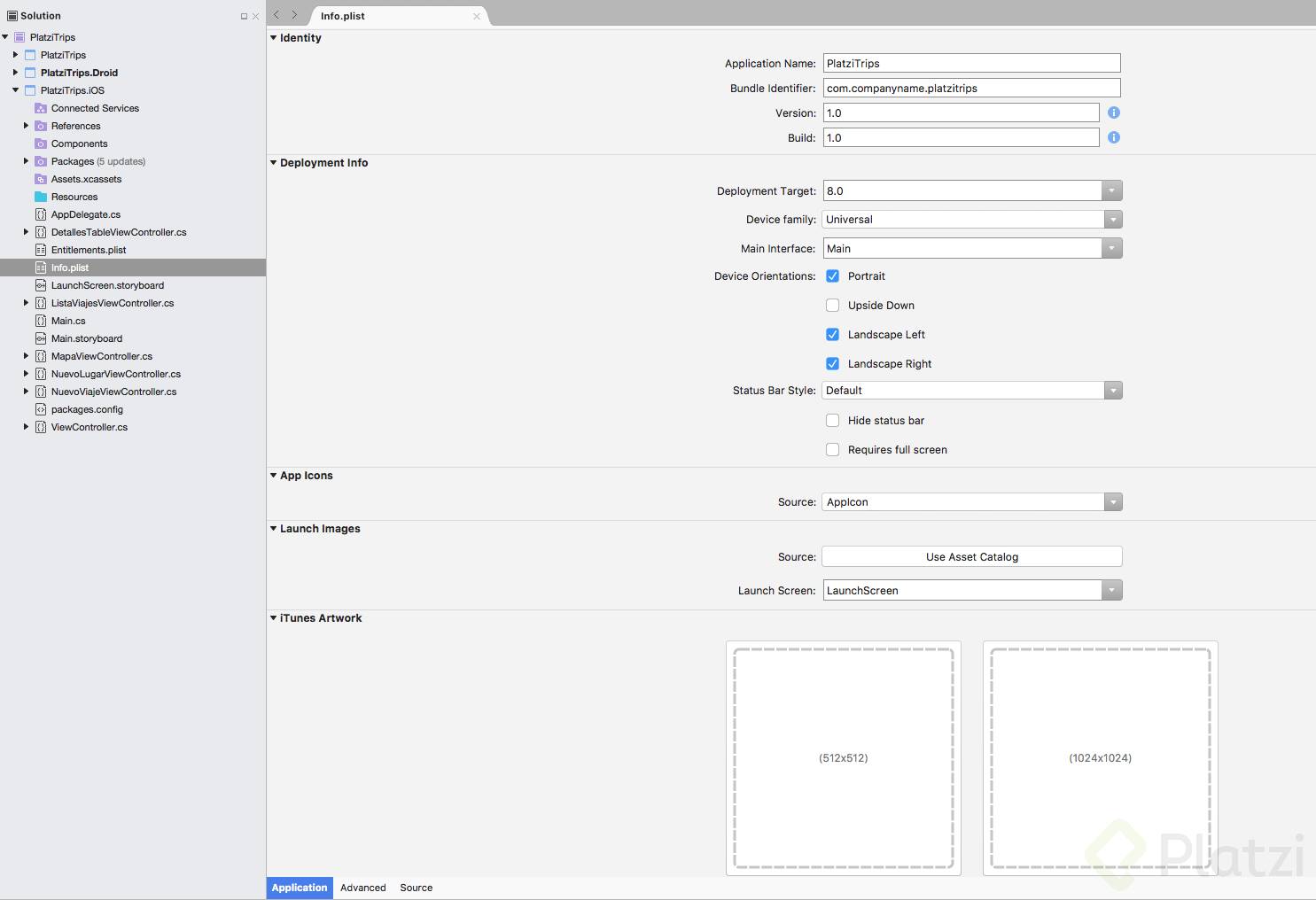1316x900 pixels.
Task: Collapse the App Icons section
Action: (273, 476)
